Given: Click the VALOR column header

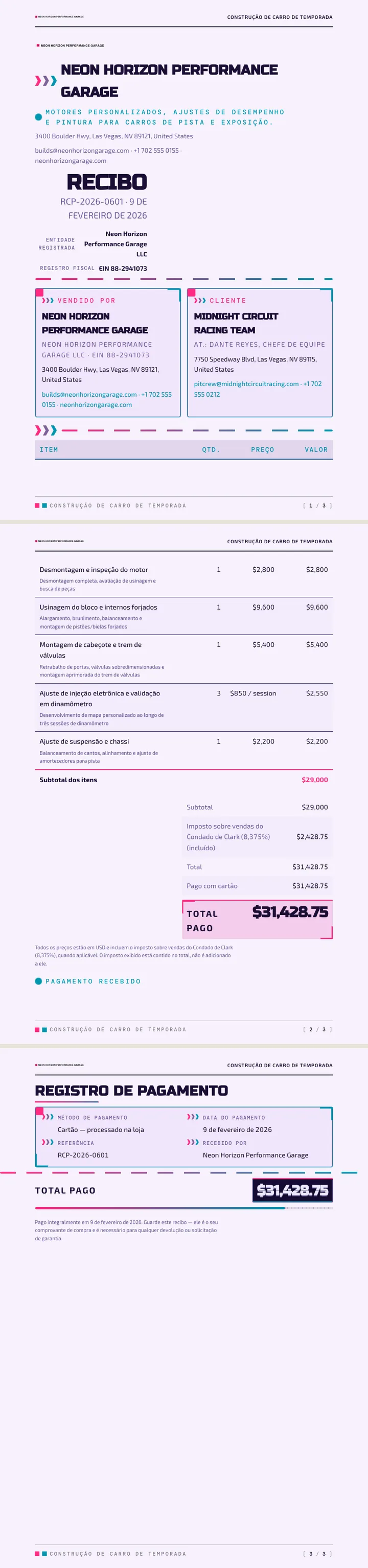Looking at the screenshot, I should [316, 450].
